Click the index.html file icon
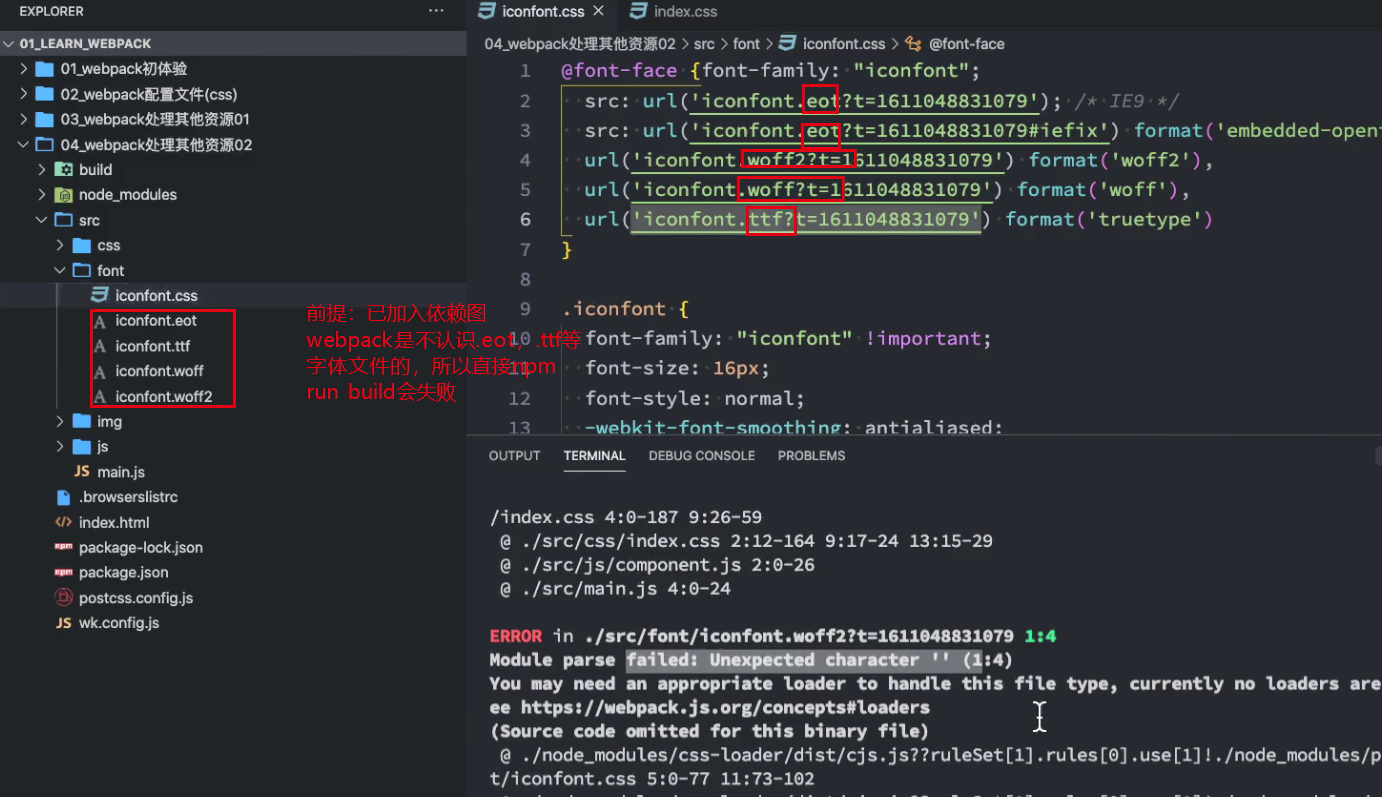 coord(63,522)
